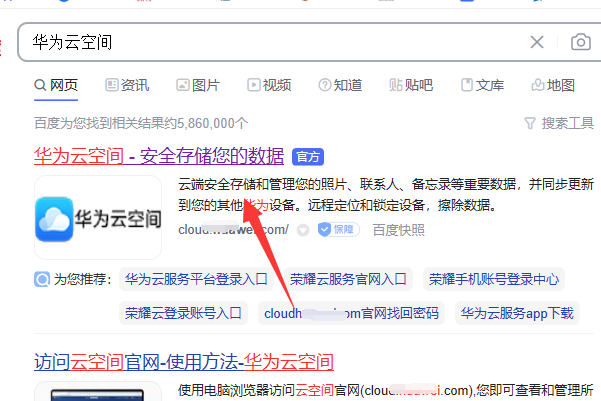Click the 官方 badge beside the first result
This screenshot has width=601, height=401.
coord(308,157)
